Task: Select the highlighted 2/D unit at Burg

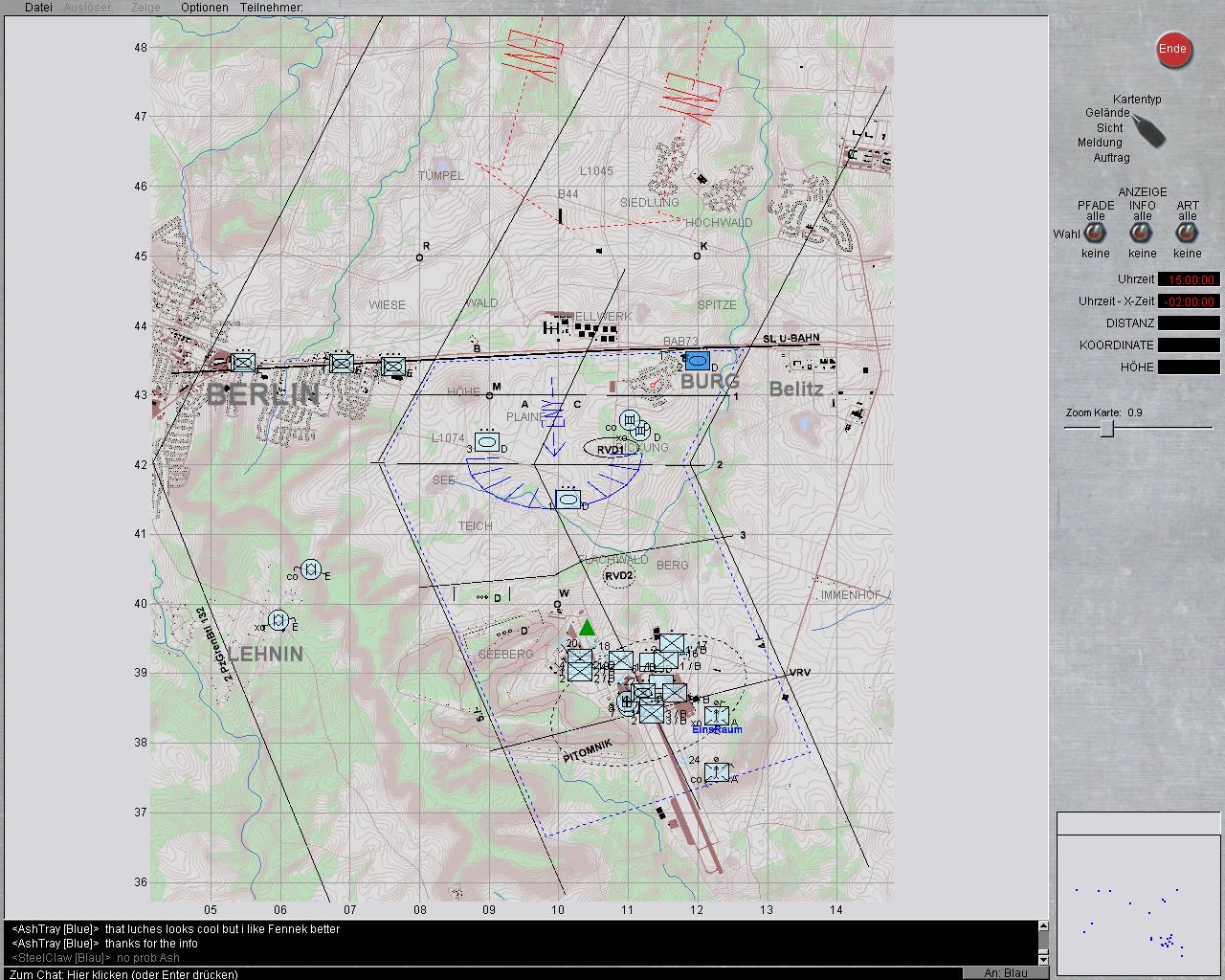Action: coord(698,361)
